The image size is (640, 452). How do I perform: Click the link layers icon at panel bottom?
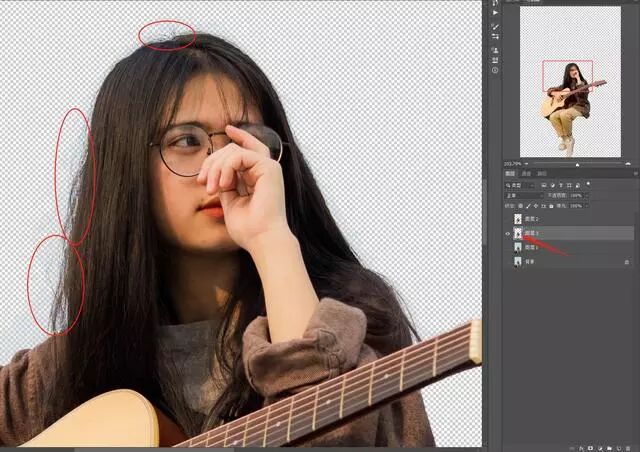[x=572, y=448]
